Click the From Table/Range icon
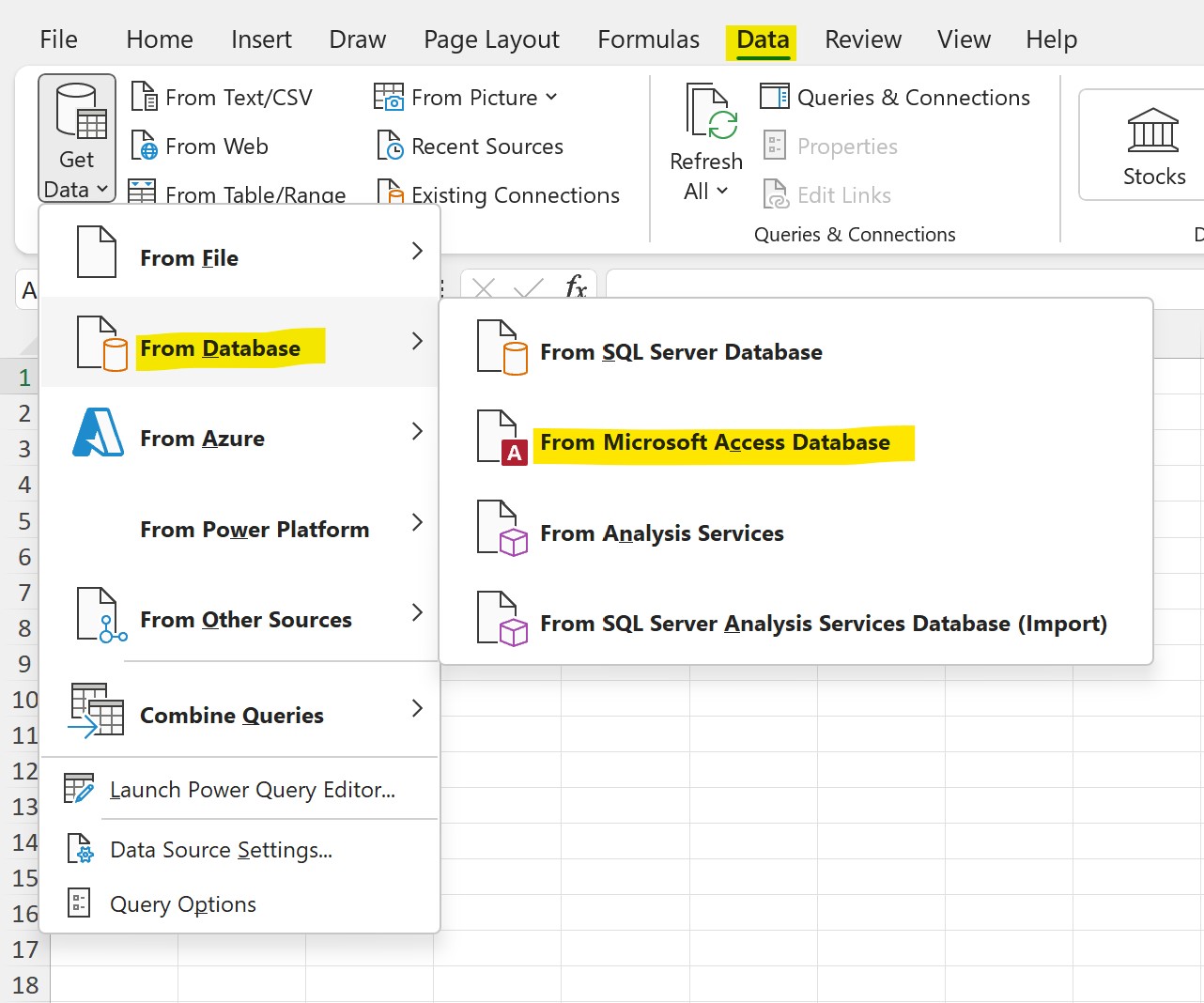This screenshot has width=1204, height=1003. pyautogui.click(x=143, y=193)
